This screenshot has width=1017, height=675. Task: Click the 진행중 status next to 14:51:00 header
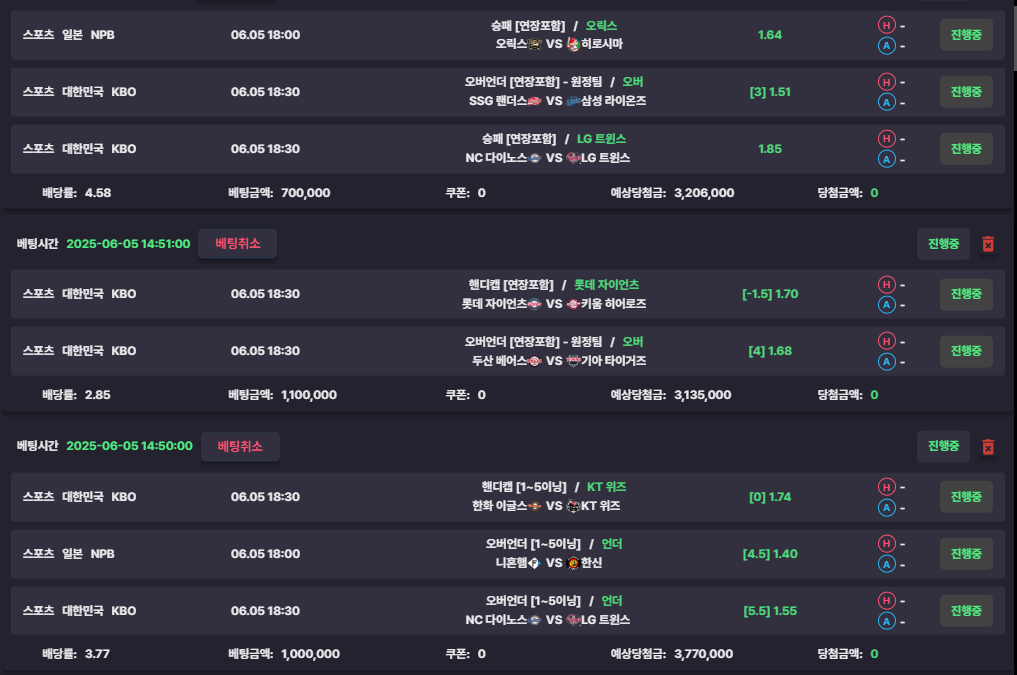point(943,244)
